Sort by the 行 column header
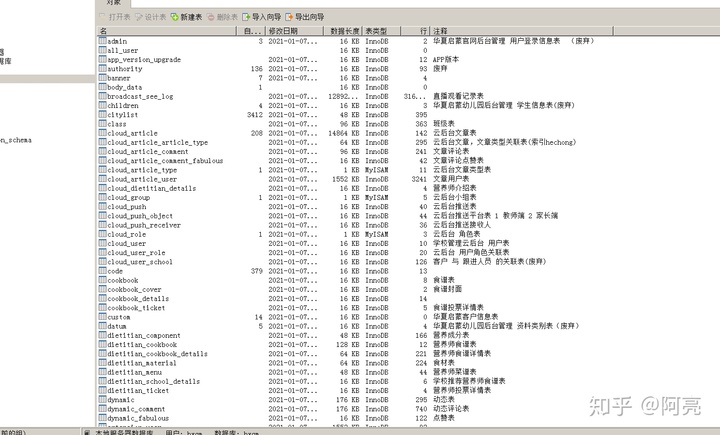 click(415, 31)
